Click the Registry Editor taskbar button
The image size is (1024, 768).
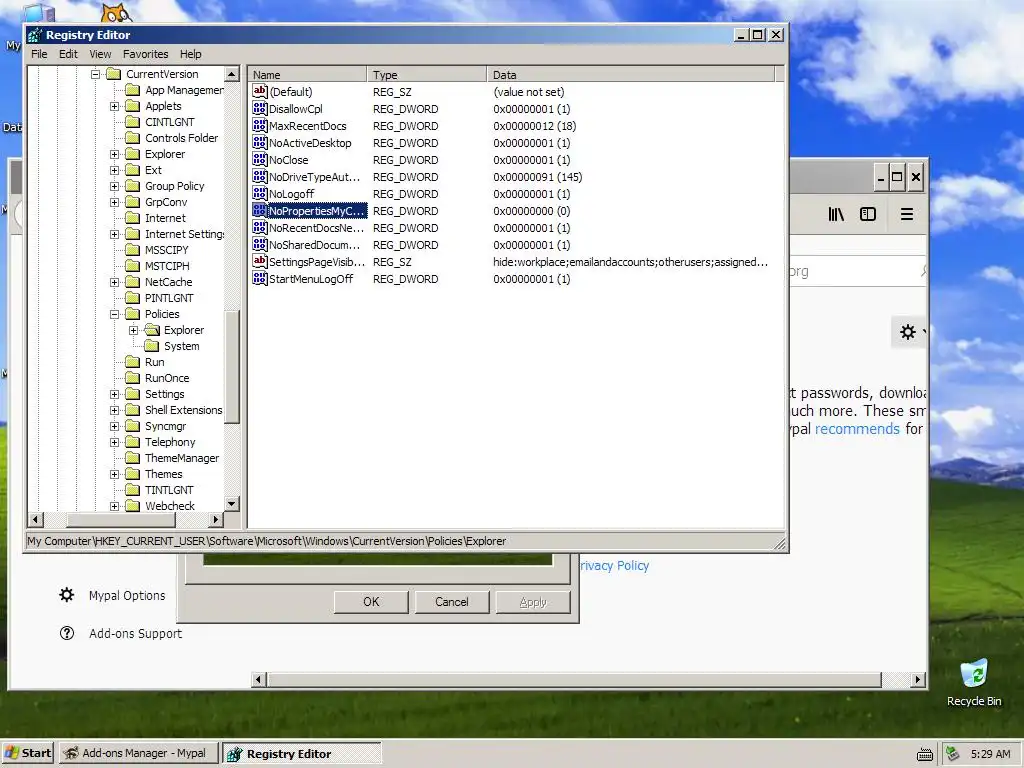tap(302, 754)
